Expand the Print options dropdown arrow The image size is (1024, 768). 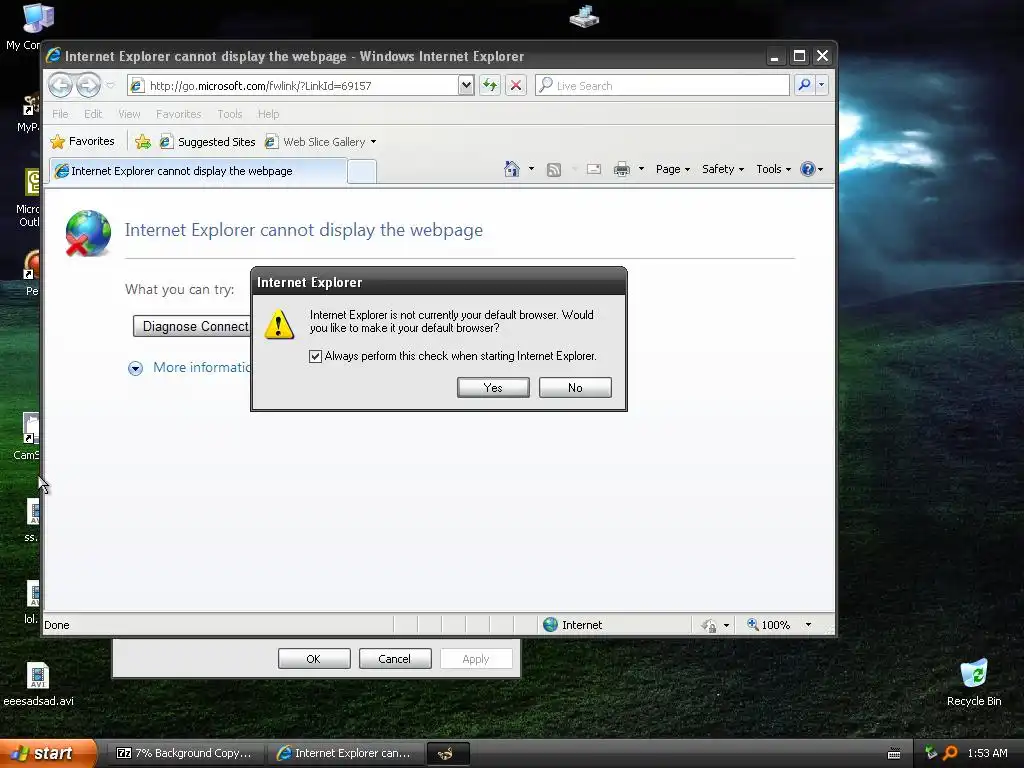pyautogui.click(x=641, y=169)
